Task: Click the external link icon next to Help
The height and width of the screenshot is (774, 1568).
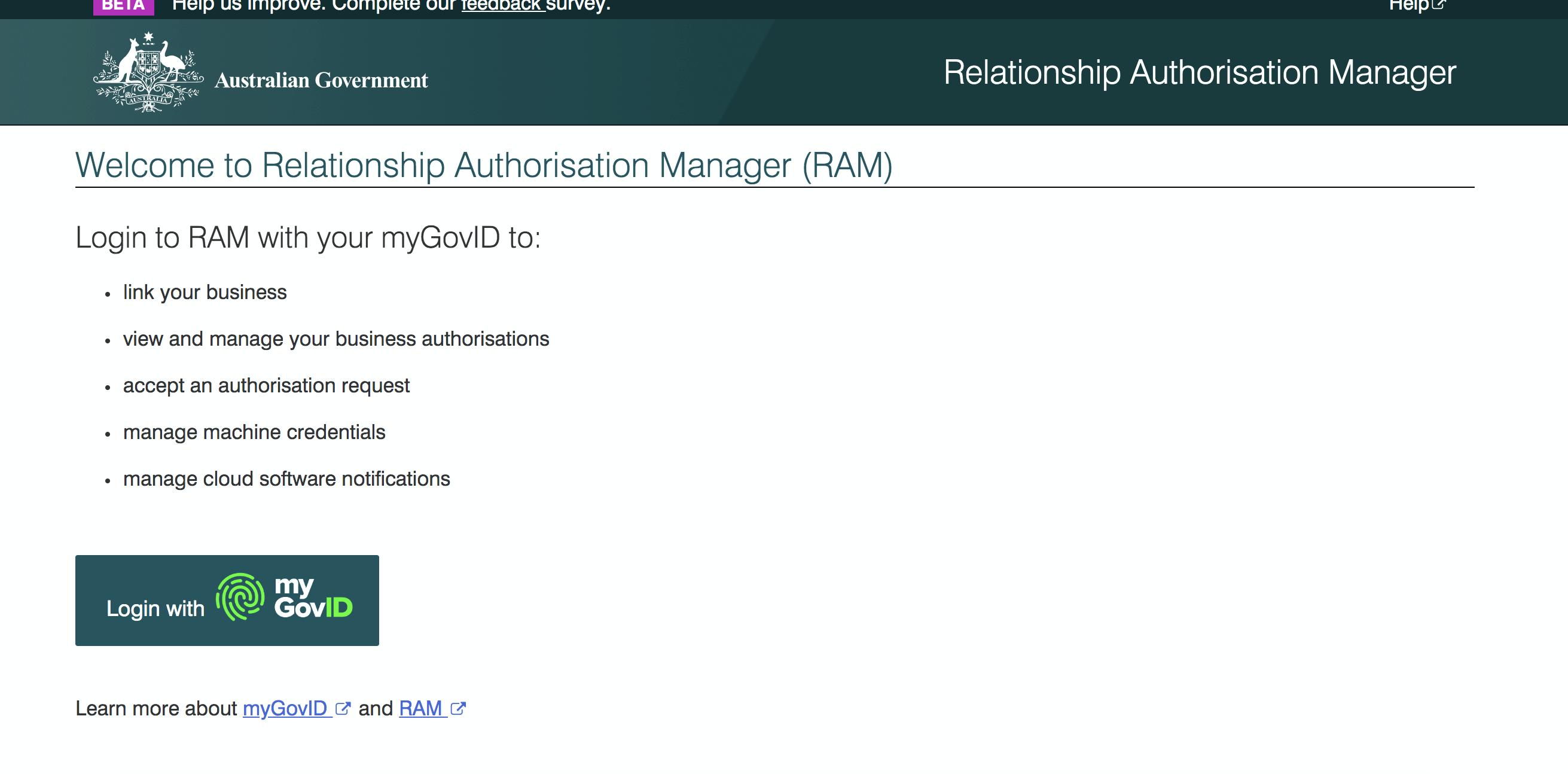Action: click(1439, 5)
